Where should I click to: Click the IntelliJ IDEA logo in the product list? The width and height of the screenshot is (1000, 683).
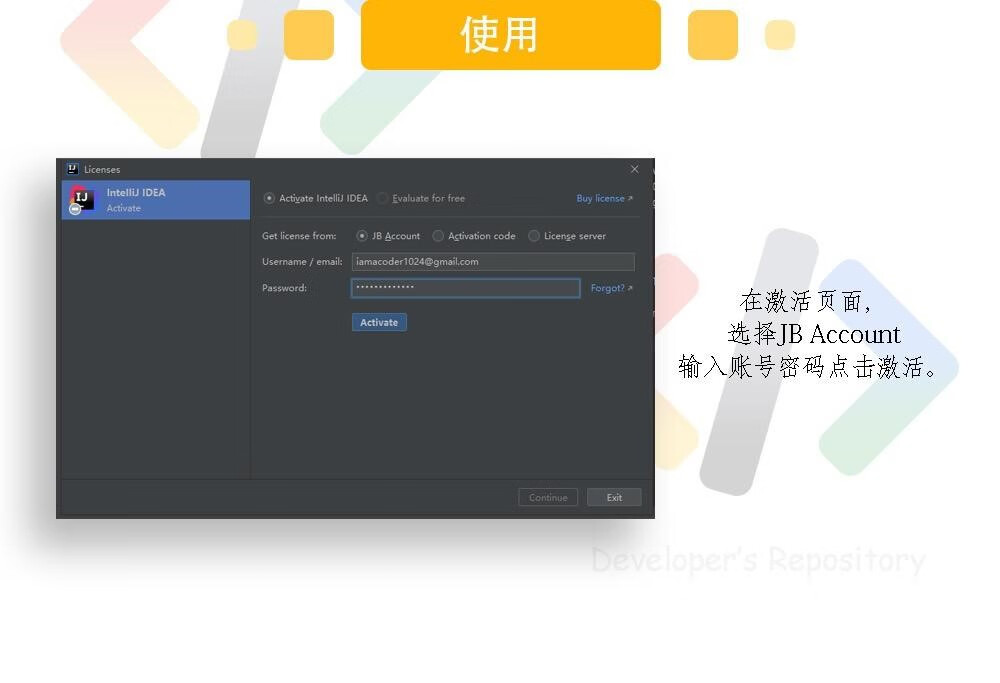81,200
